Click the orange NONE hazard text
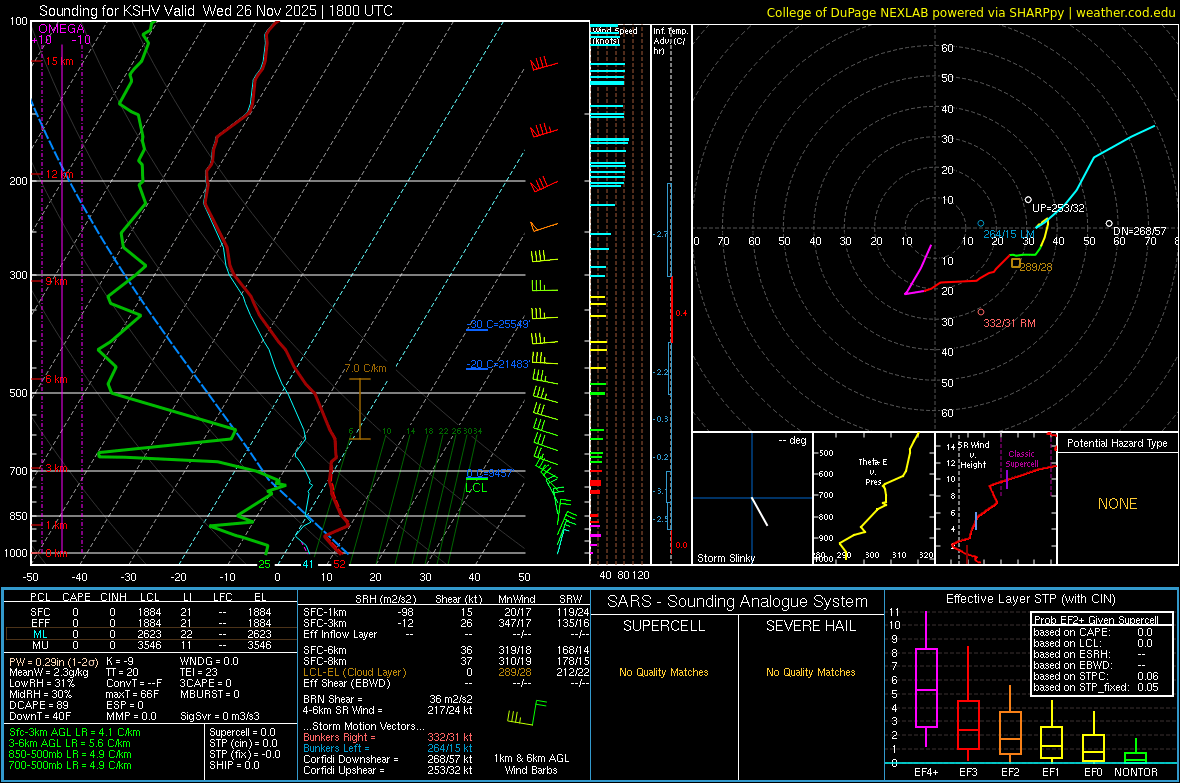 click(1117, 504)
